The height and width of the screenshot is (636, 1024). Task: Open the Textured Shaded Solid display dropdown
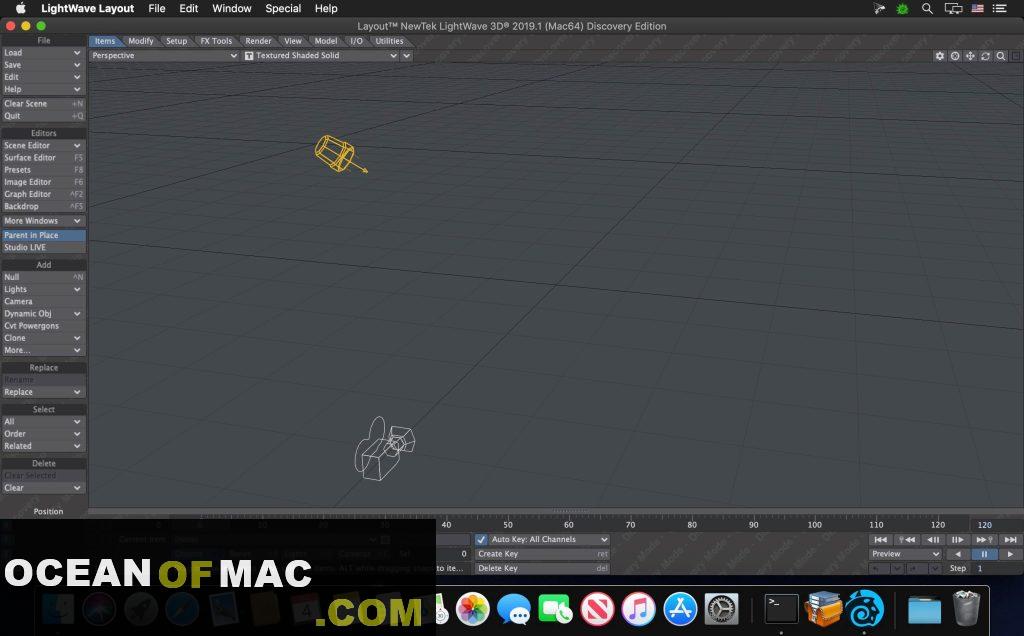[321, 56]
